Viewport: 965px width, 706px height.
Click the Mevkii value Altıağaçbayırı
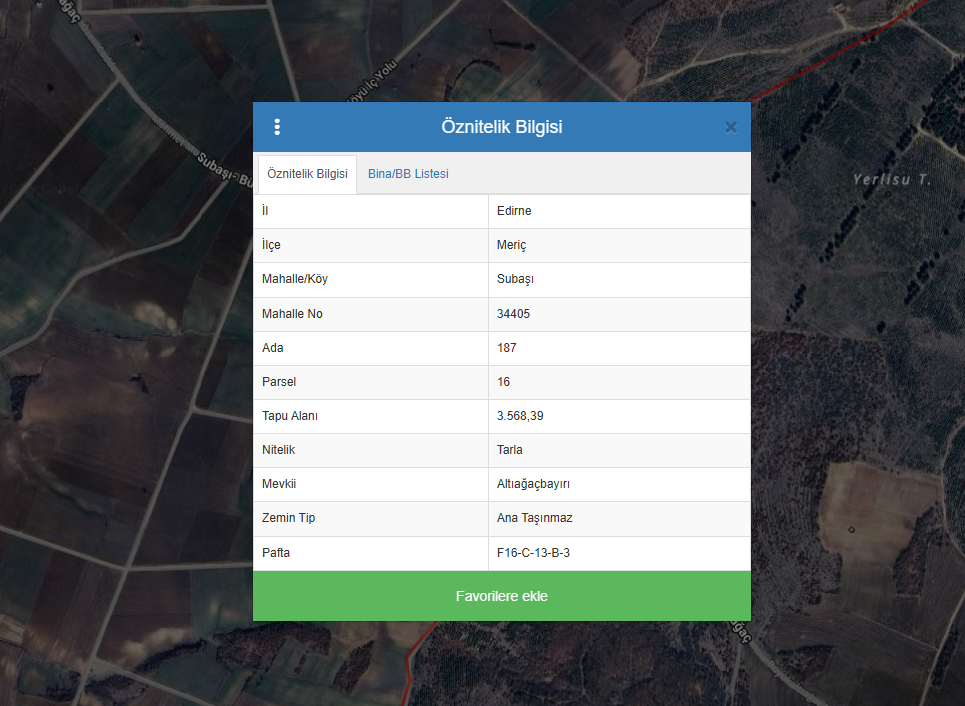533,484
